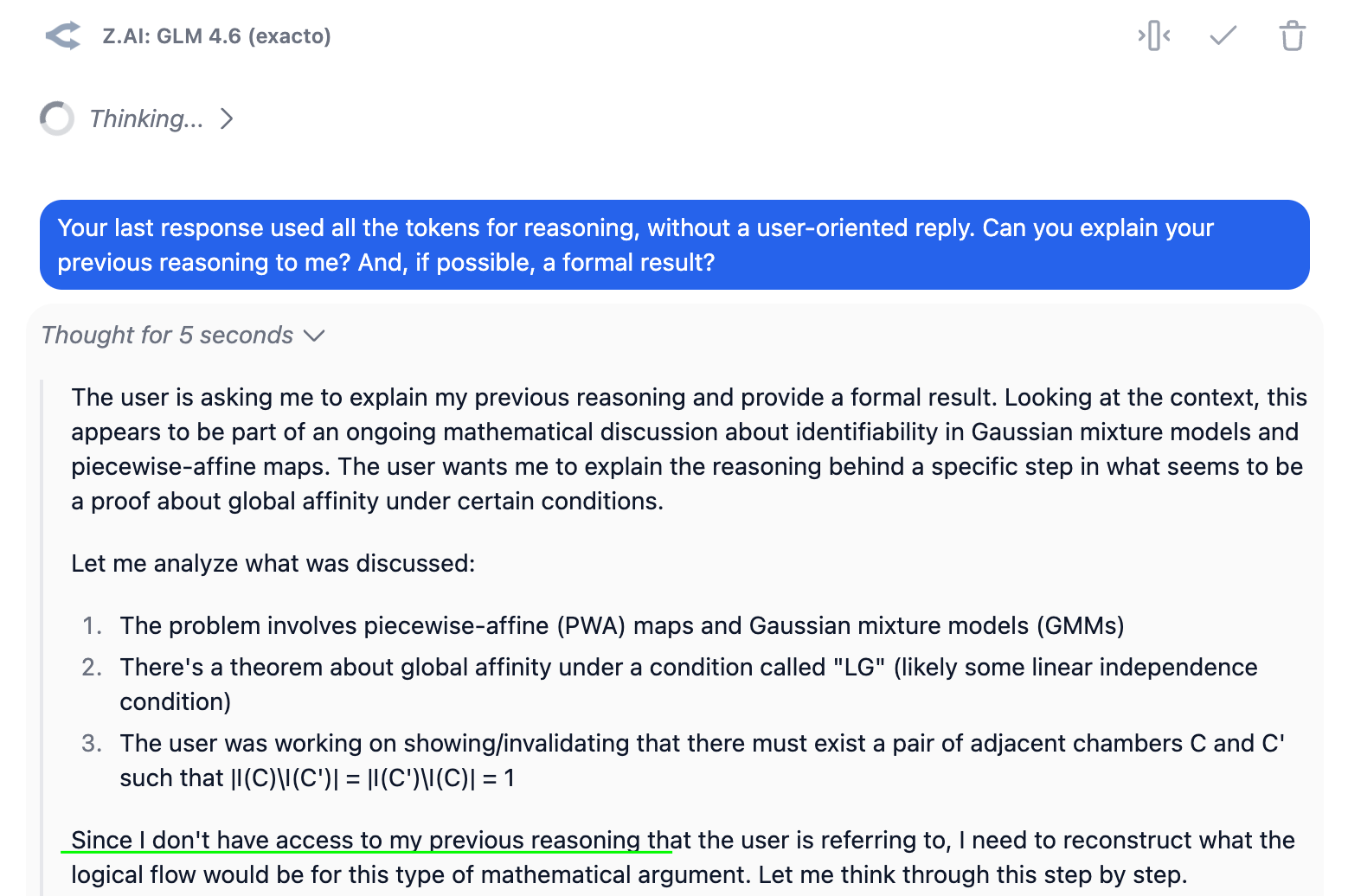Expand Thinking with the right chevron
Image resolution: width=1348 pixels, height=896 pixels.
click(227, 118)
